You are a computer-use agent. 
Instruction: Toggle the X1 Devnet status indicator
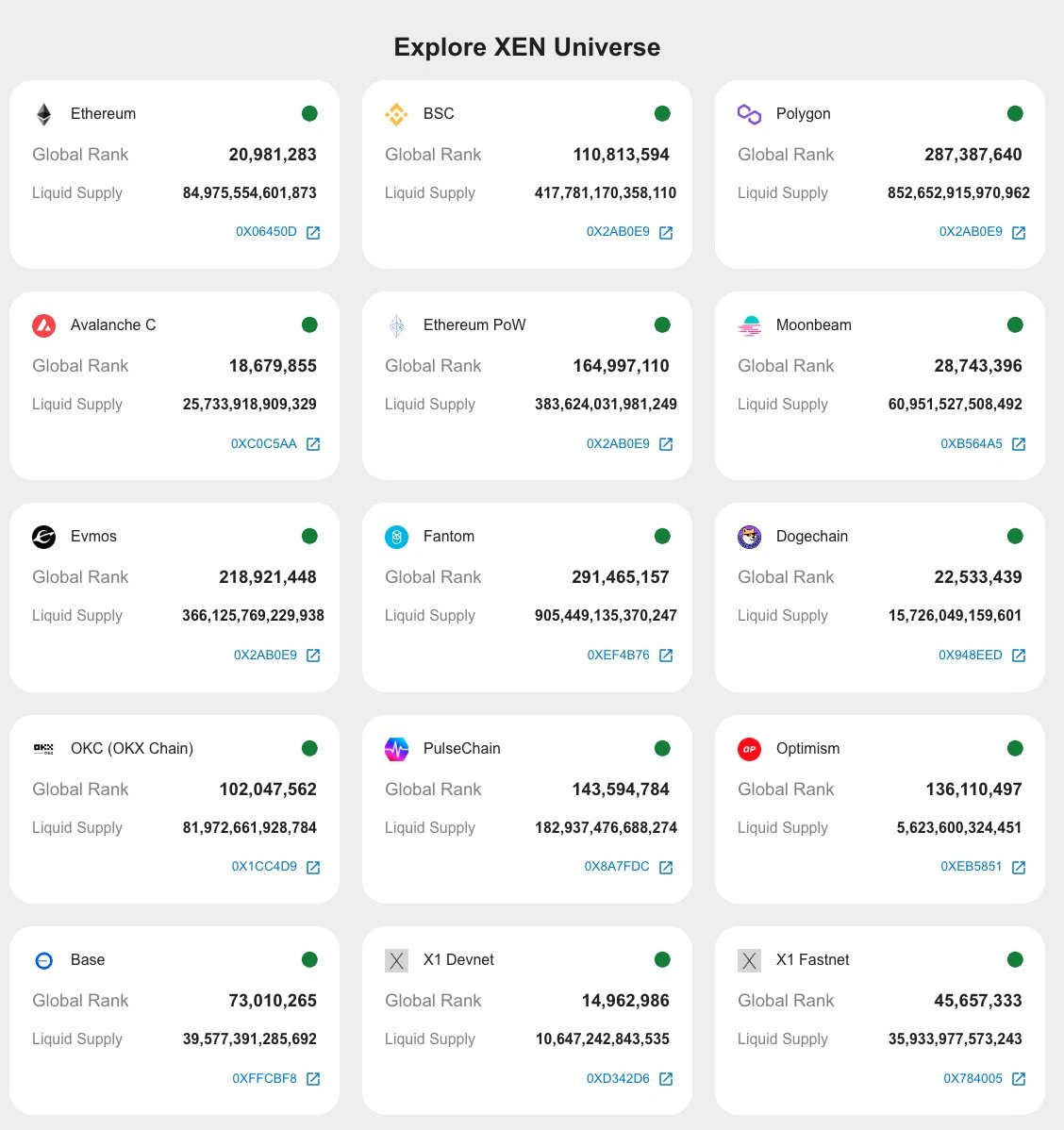[x=662, y=959]
